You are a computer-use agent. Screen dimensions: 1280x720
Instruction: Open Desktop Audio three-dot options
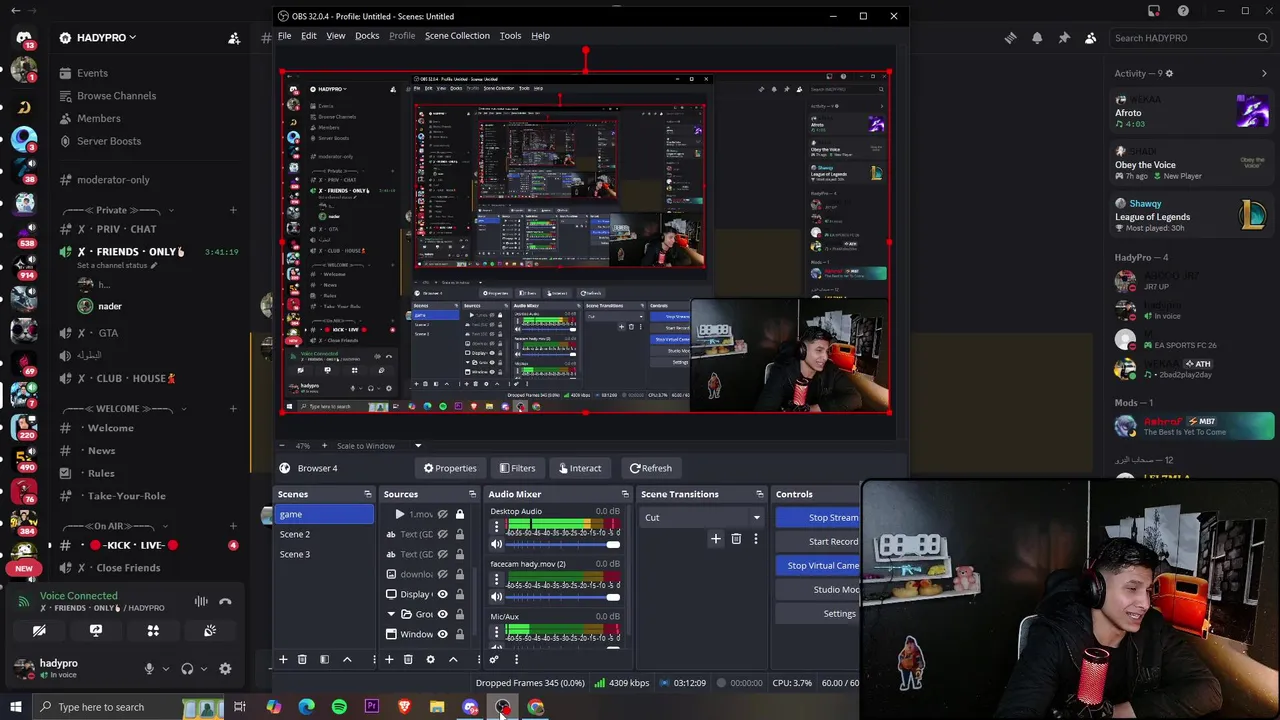tap(497, 527)
